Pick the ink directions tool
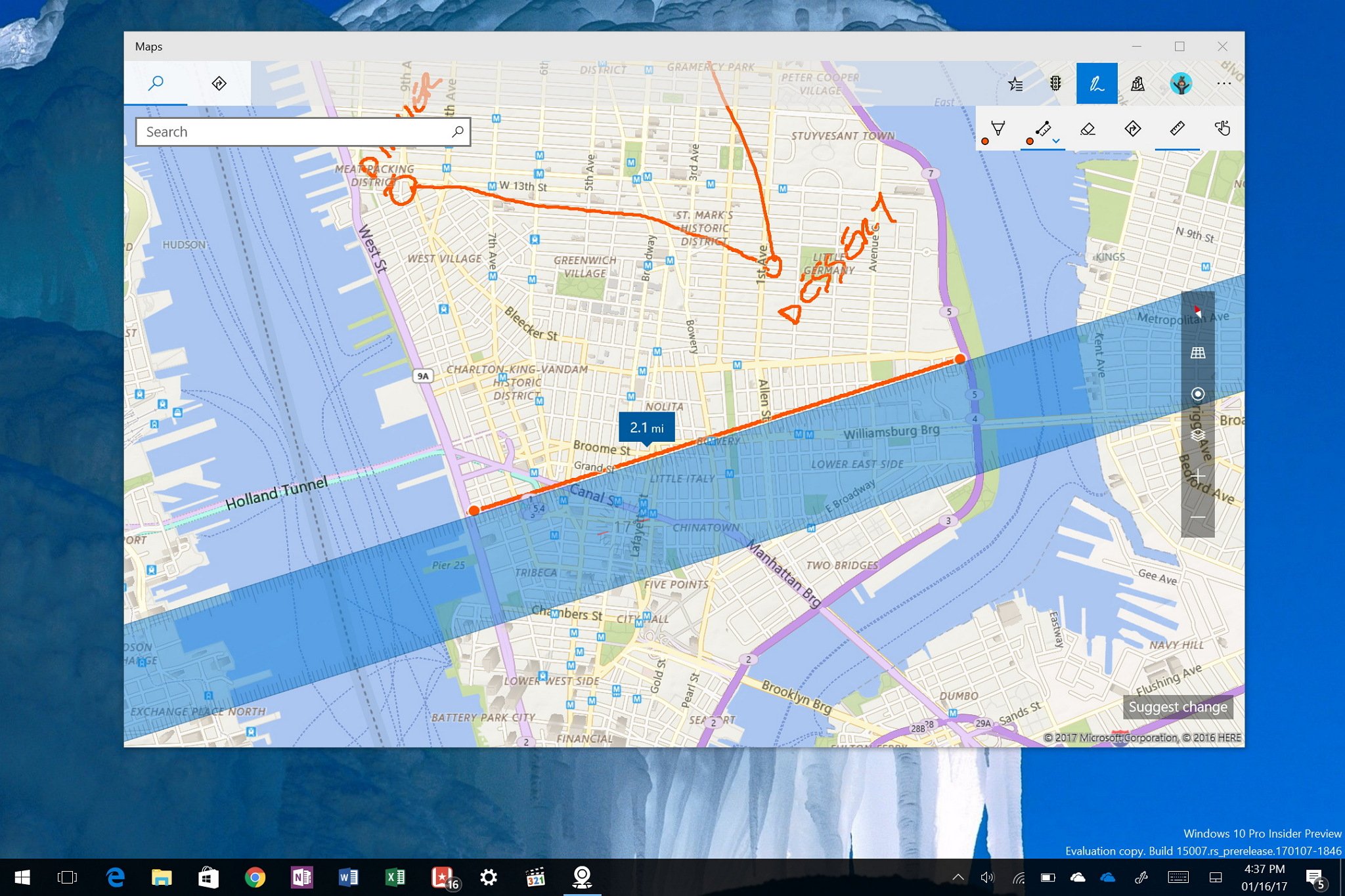Image resolution: width=1345 pixels, height=896 pixels. (1132, 129)
